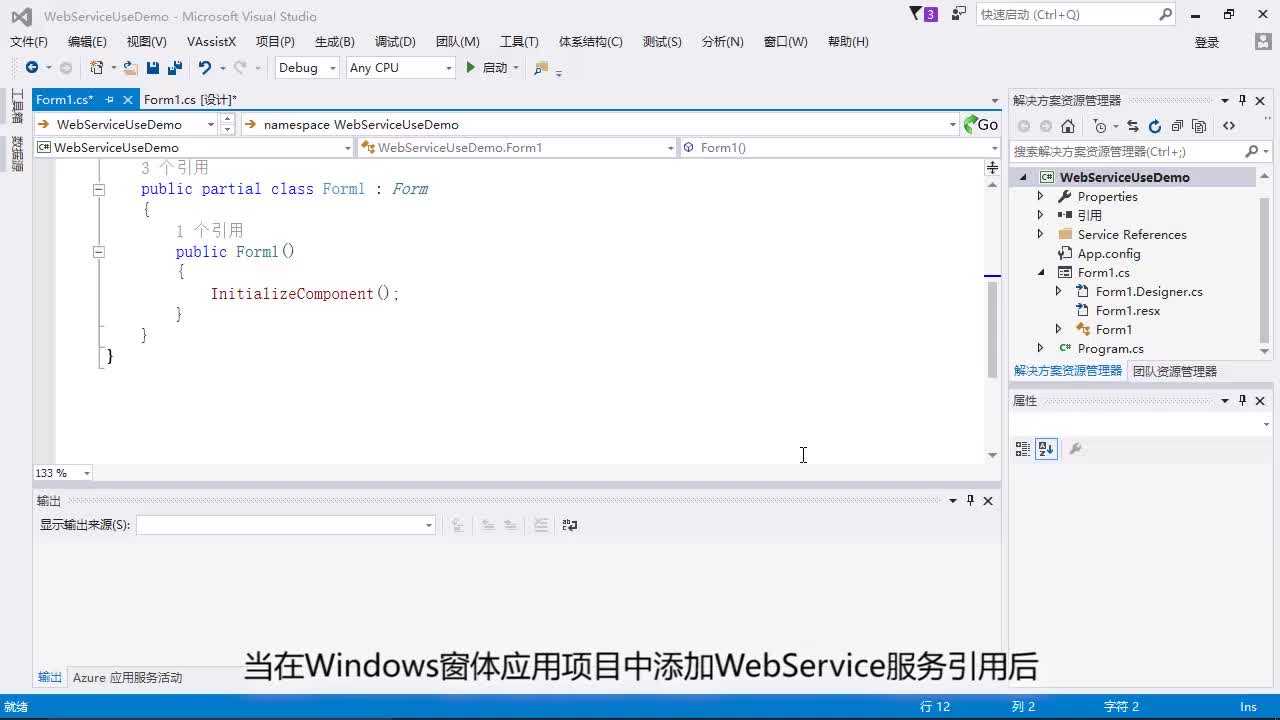Open the 133 % zoom dropdown

coord(63,473)
